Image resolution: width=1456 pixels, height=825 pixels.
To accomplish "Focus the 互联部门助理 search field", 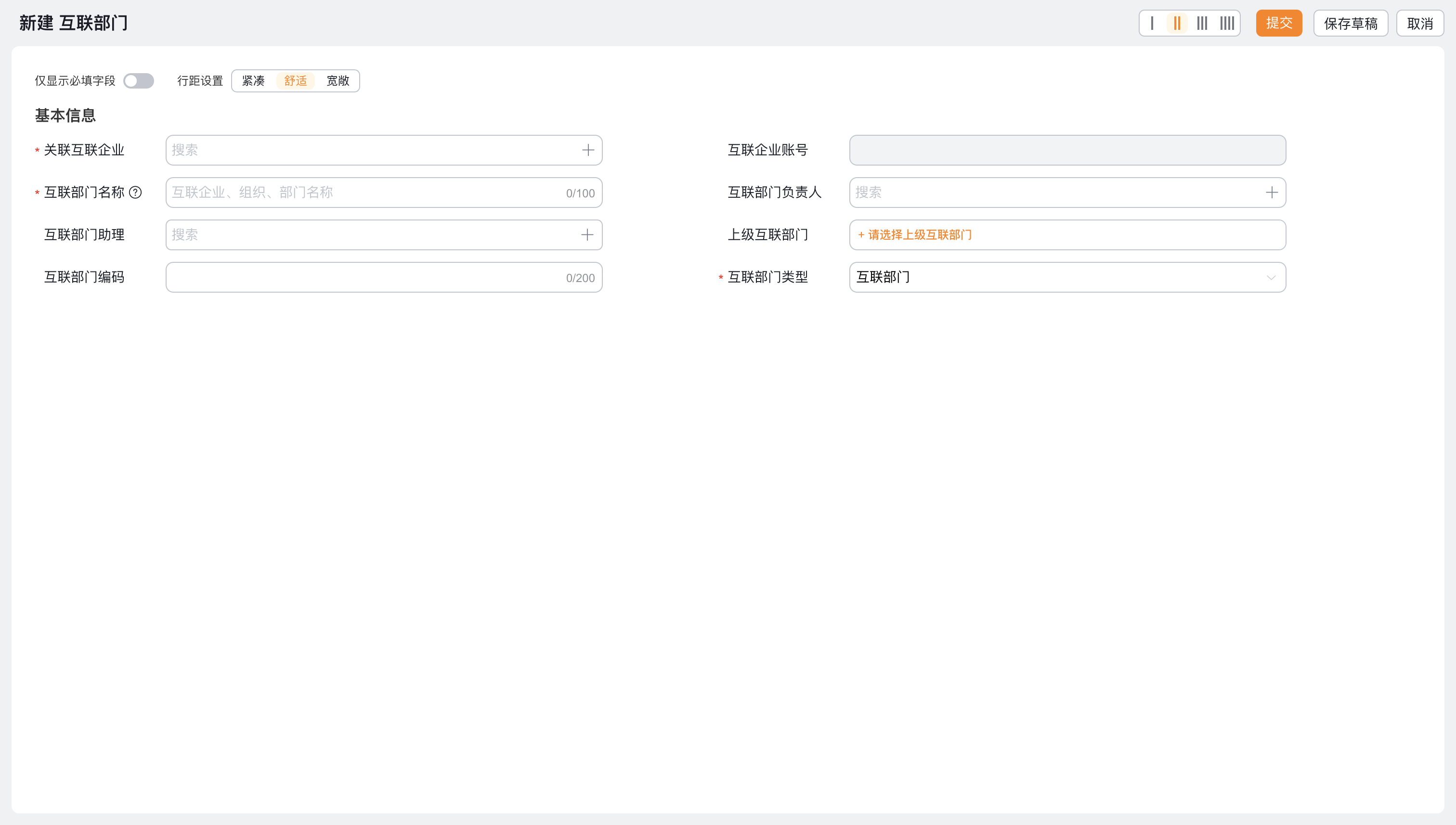I will (384, 235).
